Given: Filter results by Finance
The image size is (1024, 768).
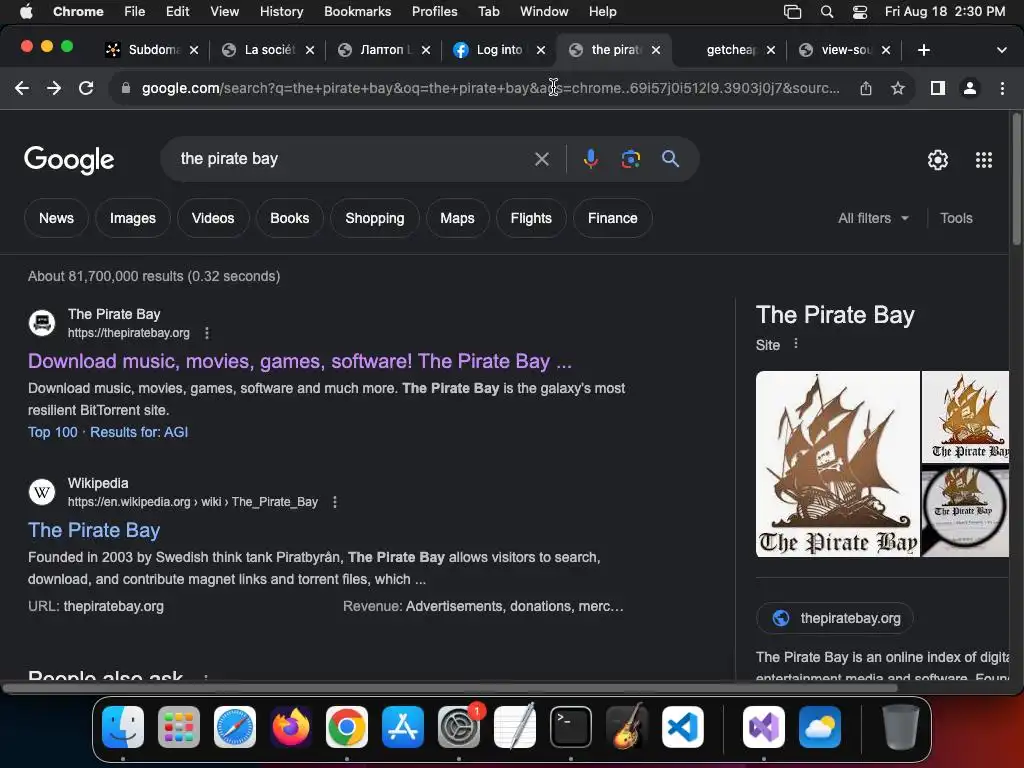Looking at the screenshot, I should click(x=613, y=218).
